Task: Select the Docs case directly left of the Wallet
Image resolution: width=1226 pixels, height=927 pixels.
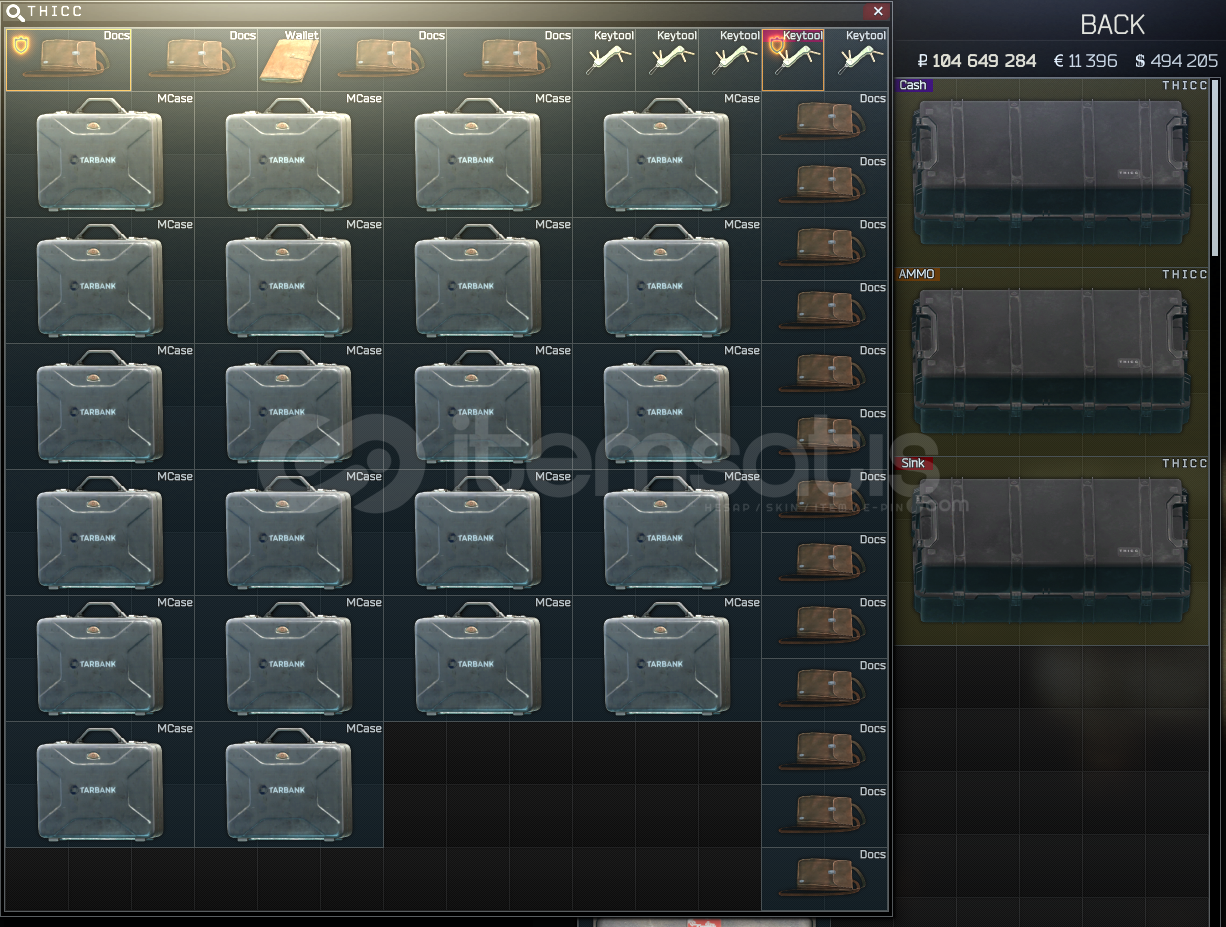Action: pos(195,59)
